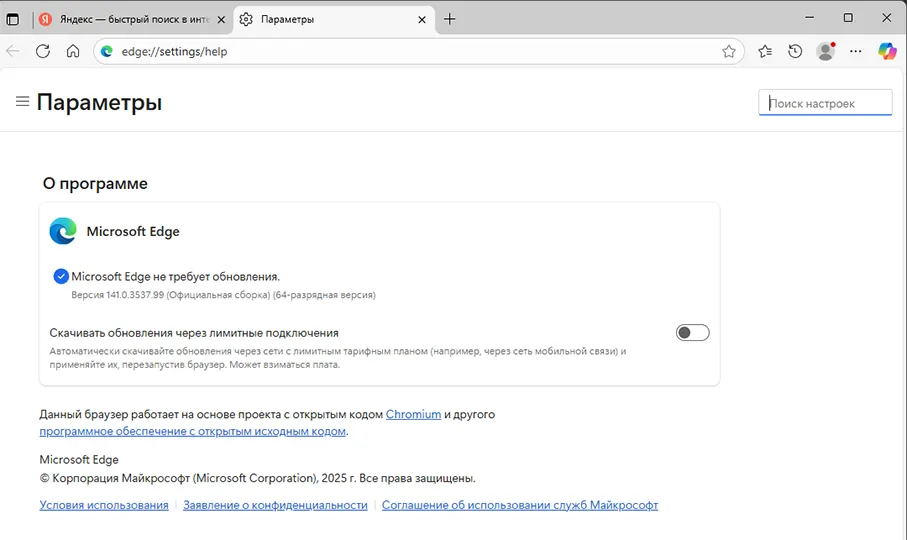Minimize the browser window
The width and height of the screenshot is (907, 540).
[810, 18]
